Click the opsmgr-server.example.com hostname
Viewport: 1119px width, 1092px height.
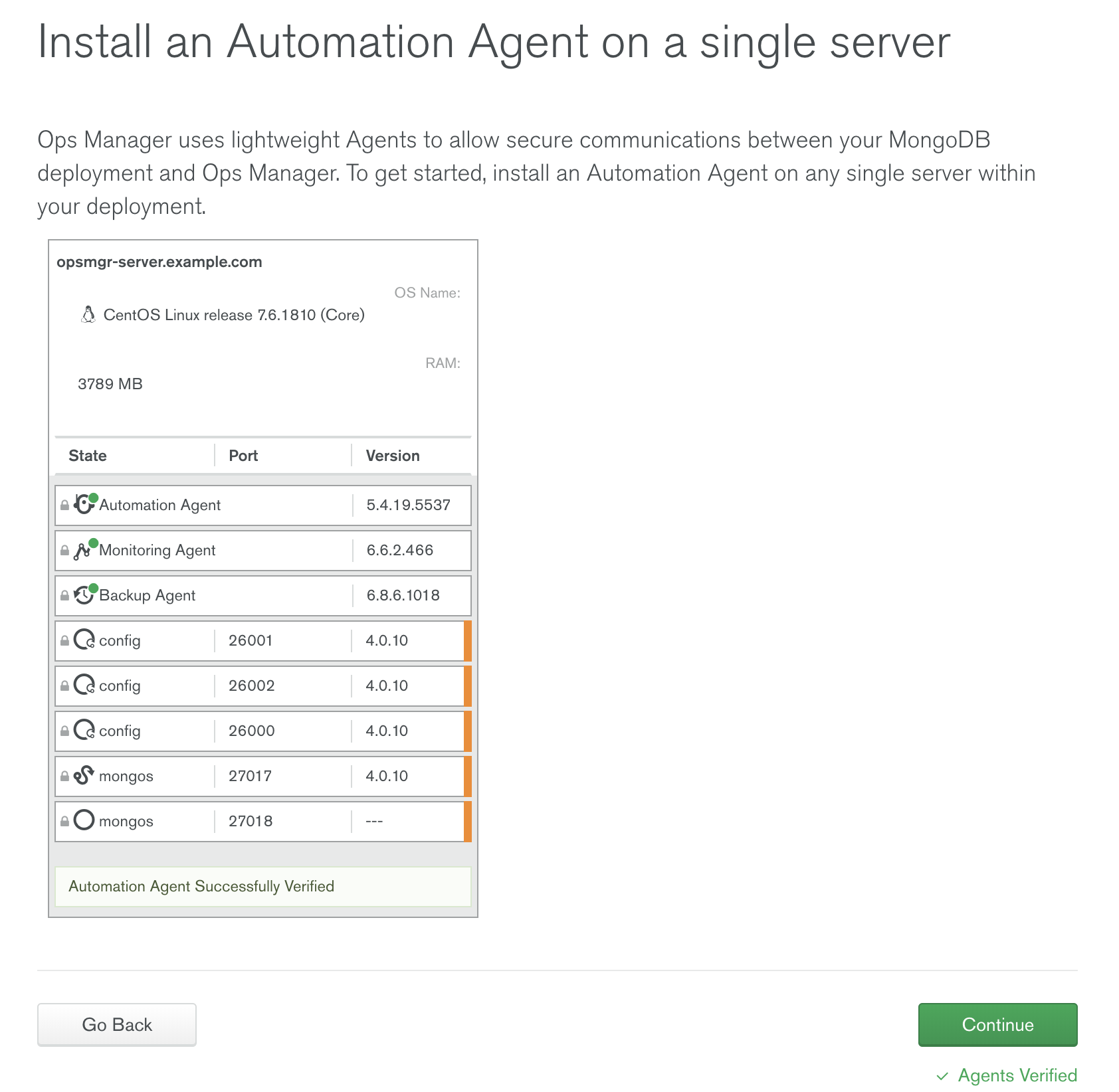click(159, 262)
